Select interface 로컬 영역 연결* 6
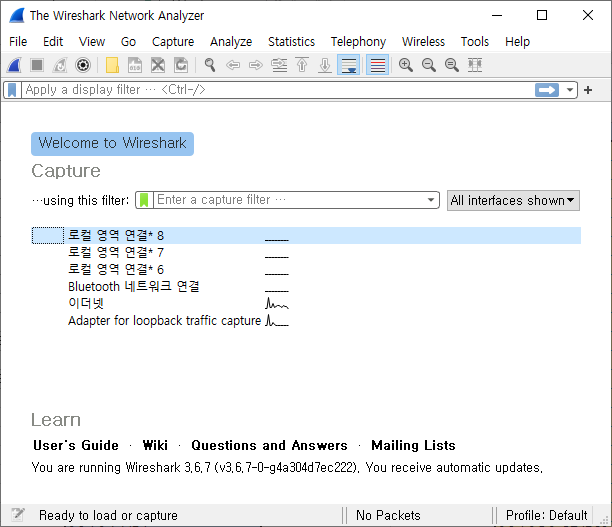The width and height of the screenshot is (612, 527). pos(306,269)
